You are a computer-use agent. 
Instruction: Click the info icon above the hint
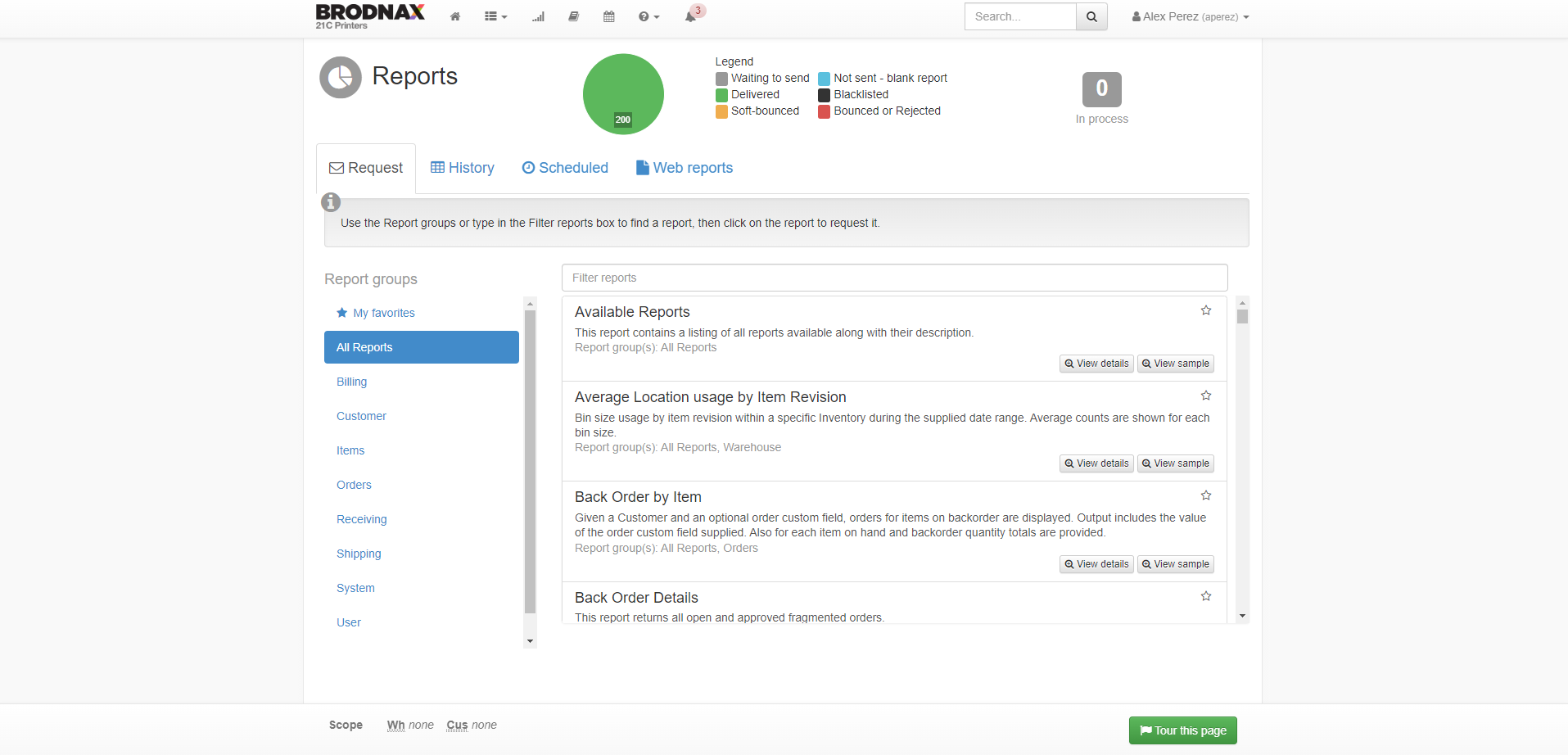[331, 201]
